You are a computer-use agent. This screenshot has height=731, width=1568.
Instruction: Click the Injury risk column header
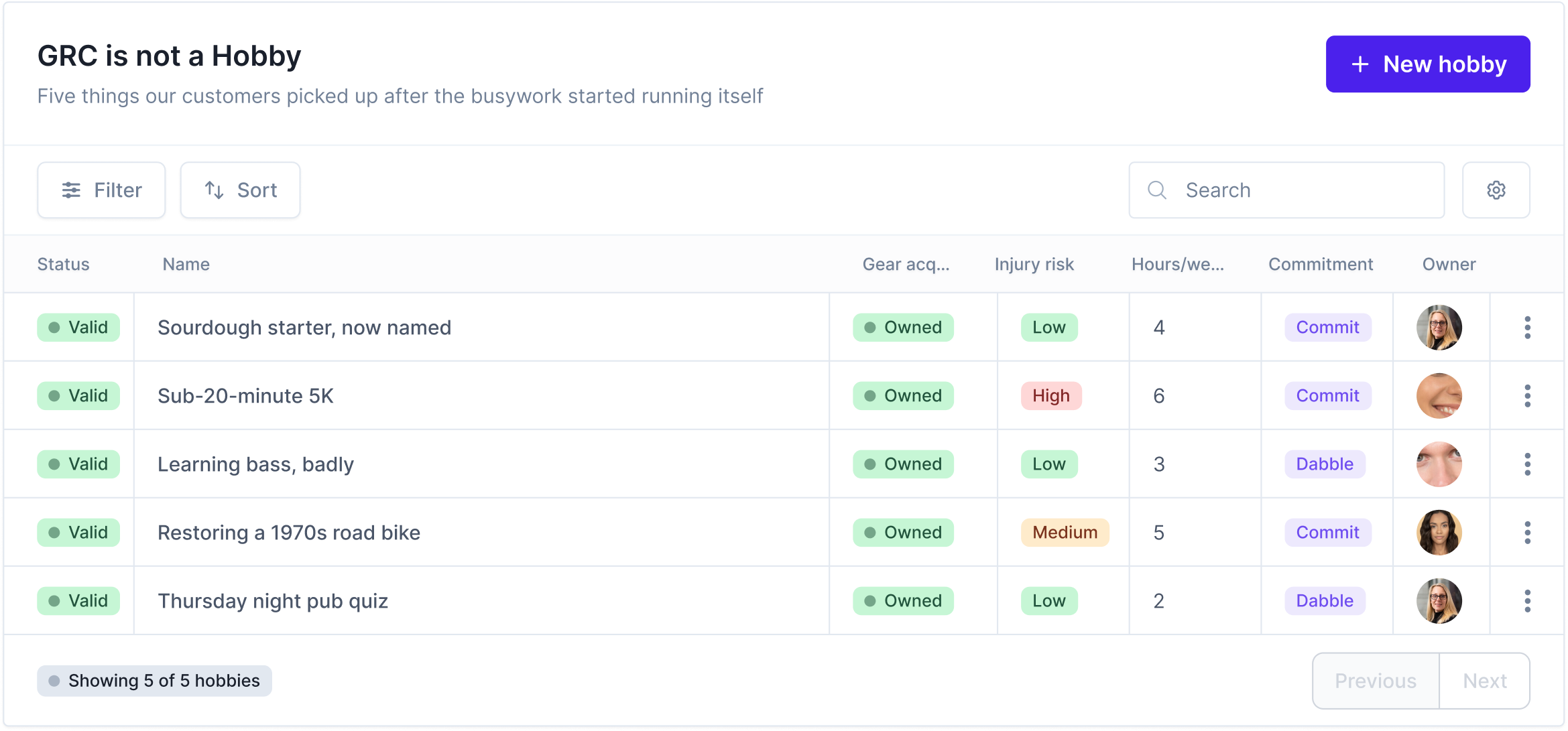[x=1034, y=265]
